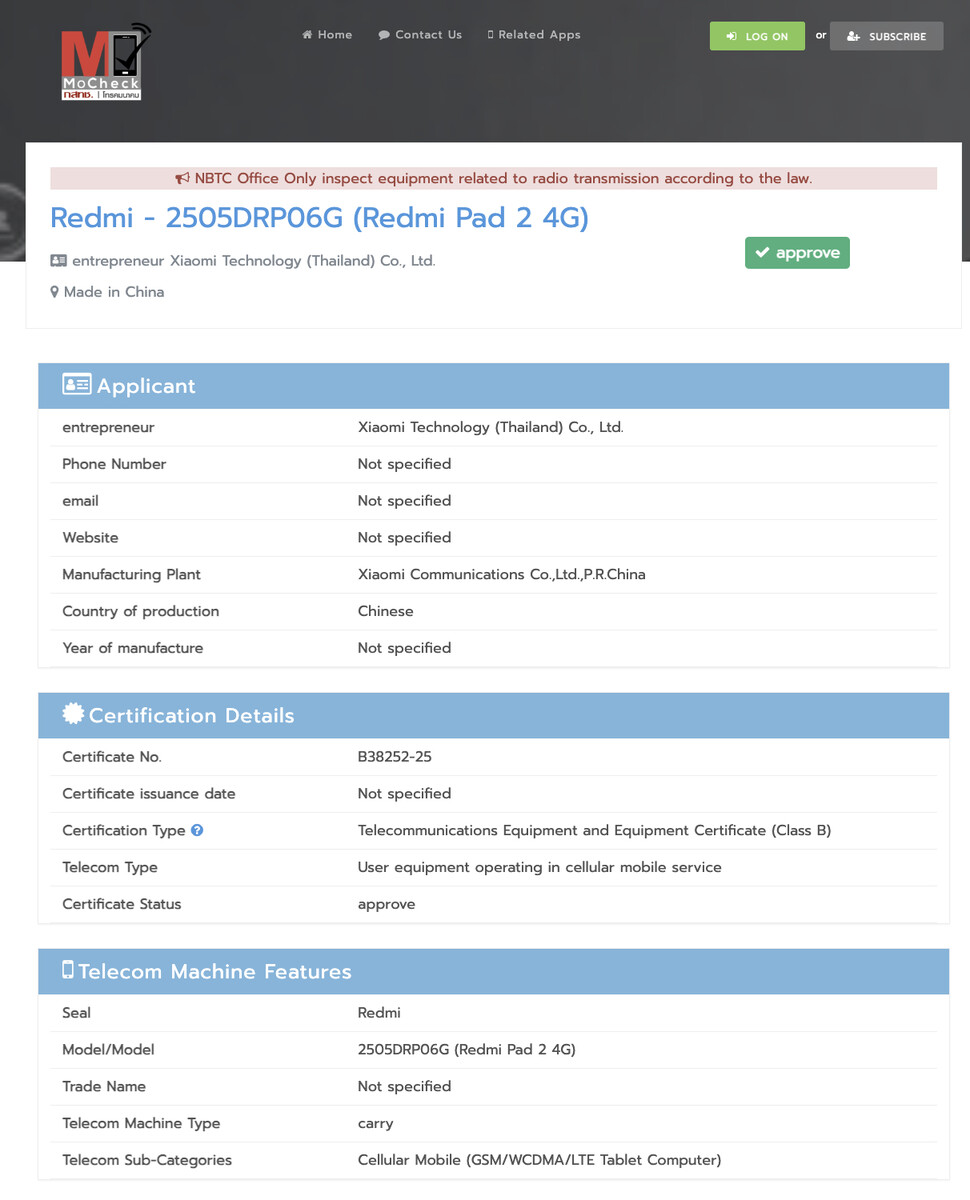Viewport: 970px width, 1200px height.
Task: Open the Home menu item
Action: coord(327,35)
